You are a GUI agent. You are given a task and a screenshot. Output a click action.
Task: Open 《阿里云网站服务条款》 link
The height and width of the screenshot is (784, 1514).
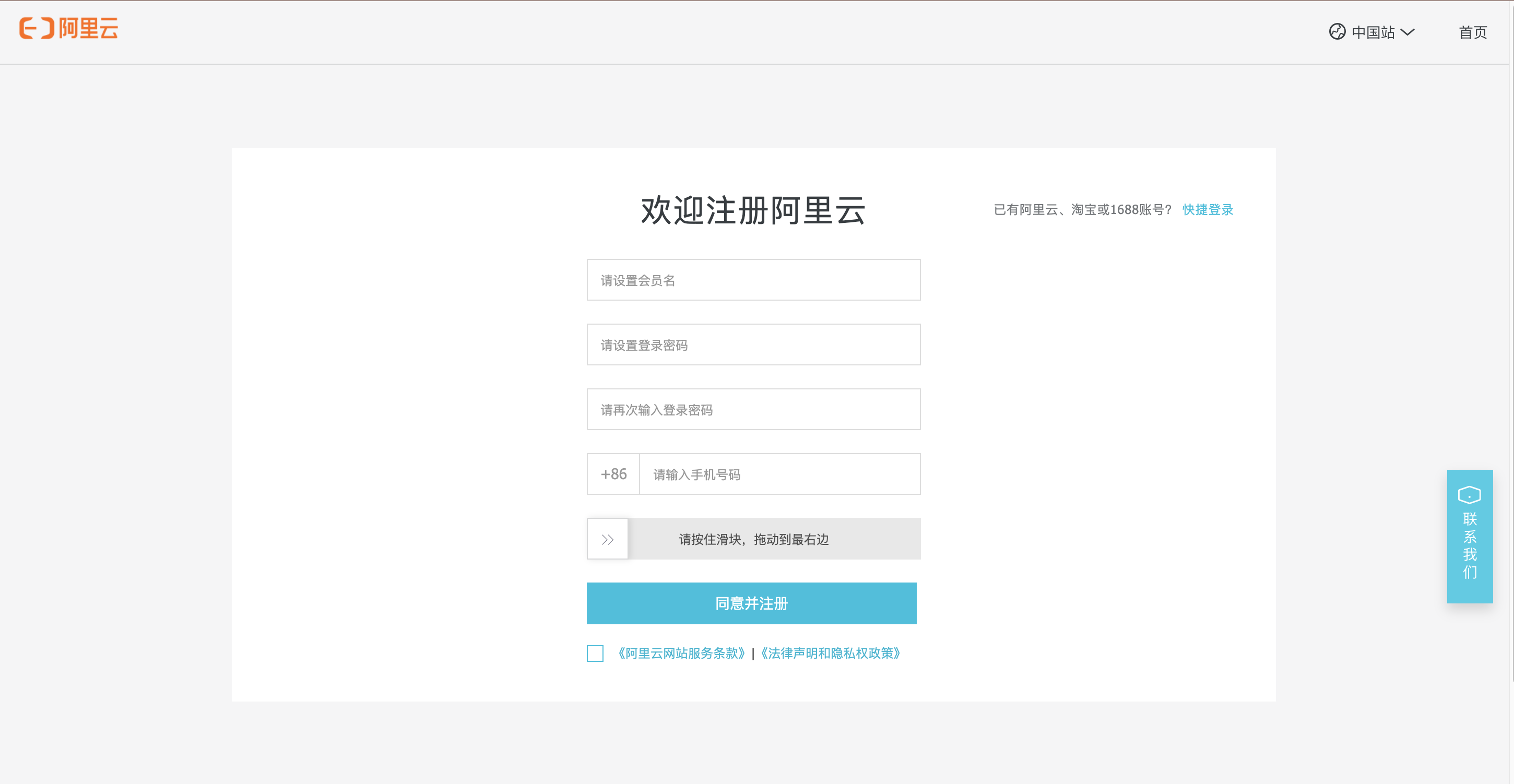pyautogui.click(x=682, y=654)
